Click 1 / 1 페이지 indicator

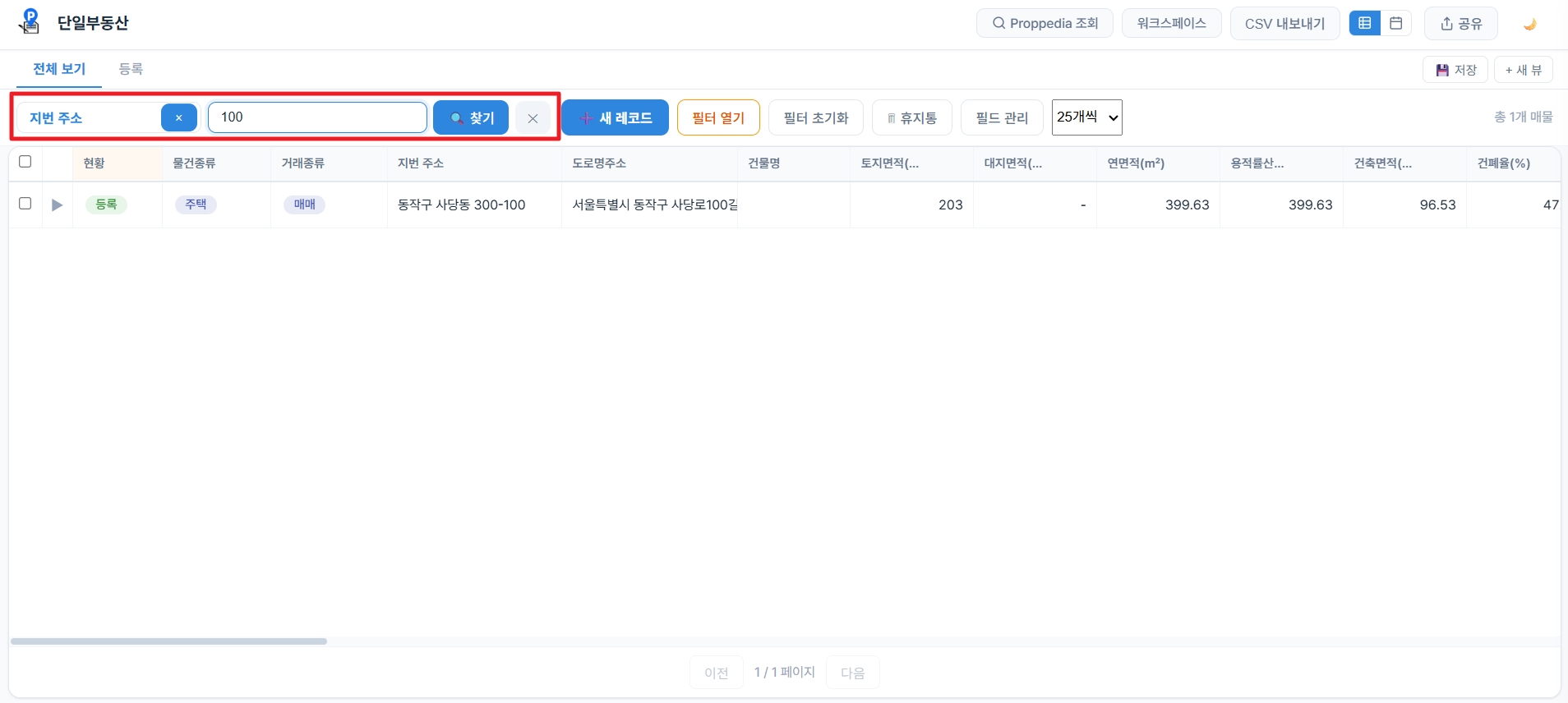pyautogui.click(x=785, y=672)
